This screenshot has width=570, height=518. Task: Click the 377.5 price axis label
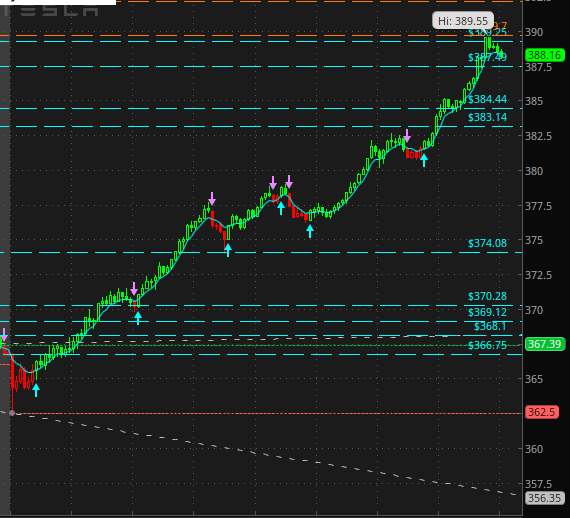point(538,206)
